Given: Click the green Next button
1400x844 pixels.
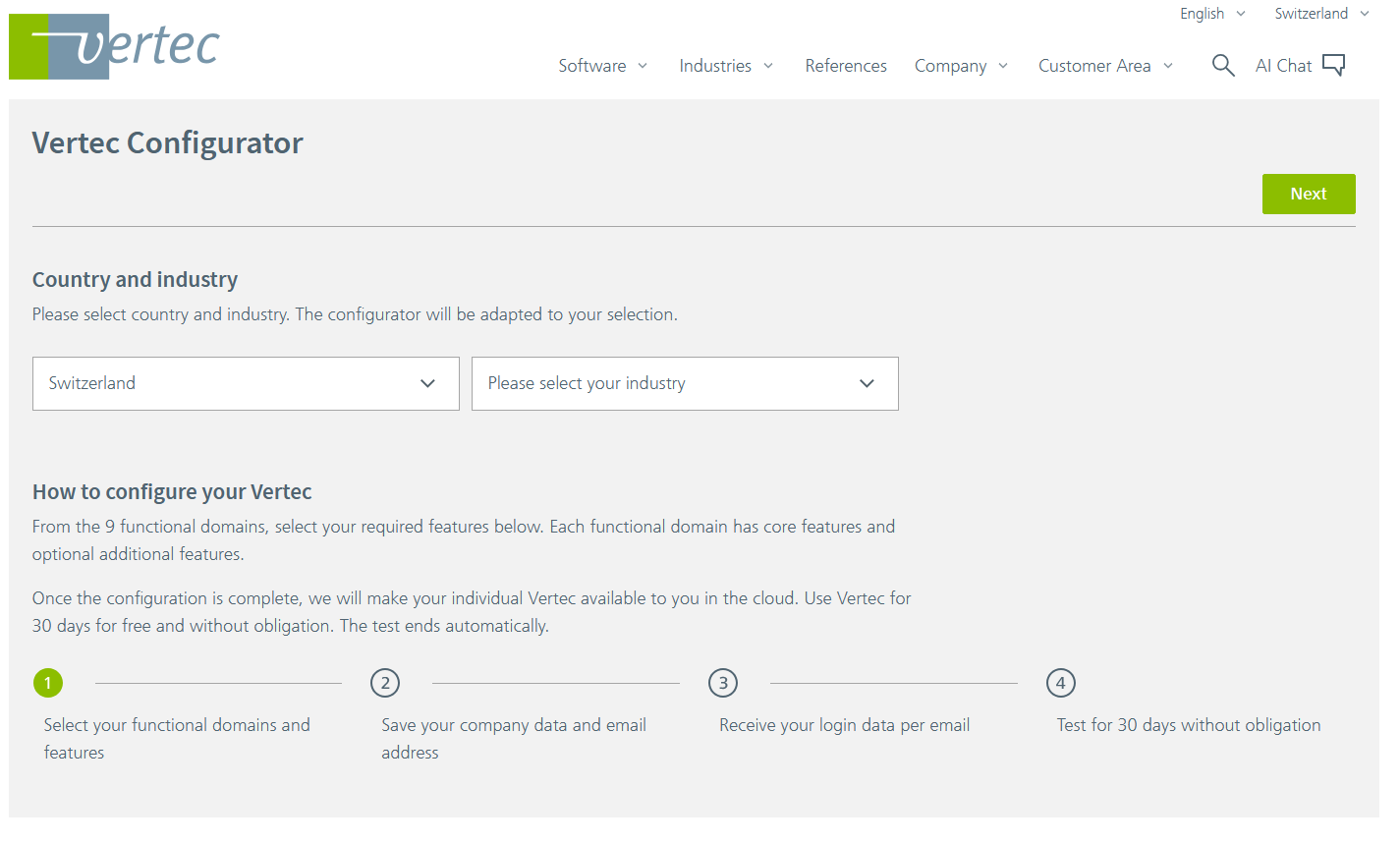Looking at the screenshot, I should click(x=1309, y=194).
